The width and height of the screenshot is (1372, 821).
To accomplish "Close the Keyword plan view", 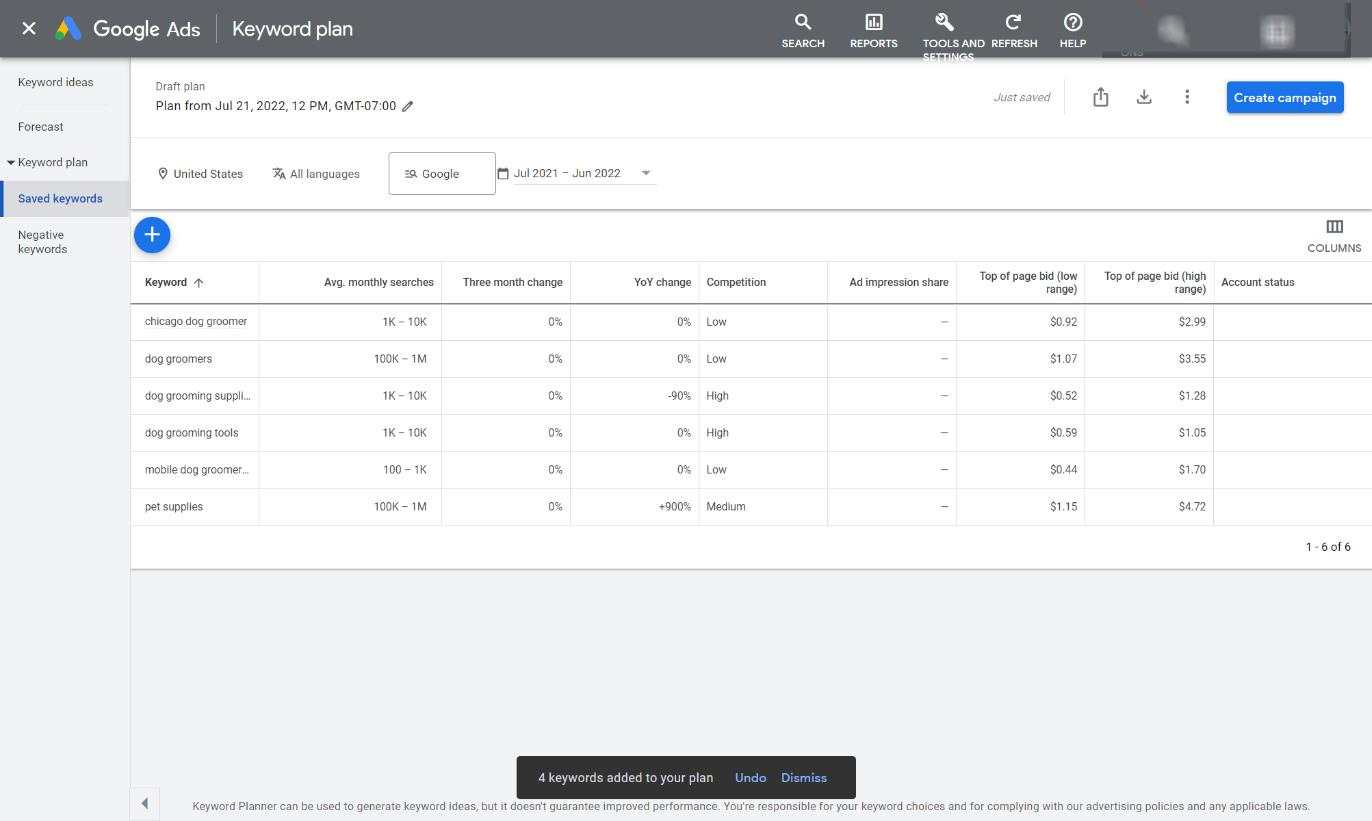I will point(29,29).
